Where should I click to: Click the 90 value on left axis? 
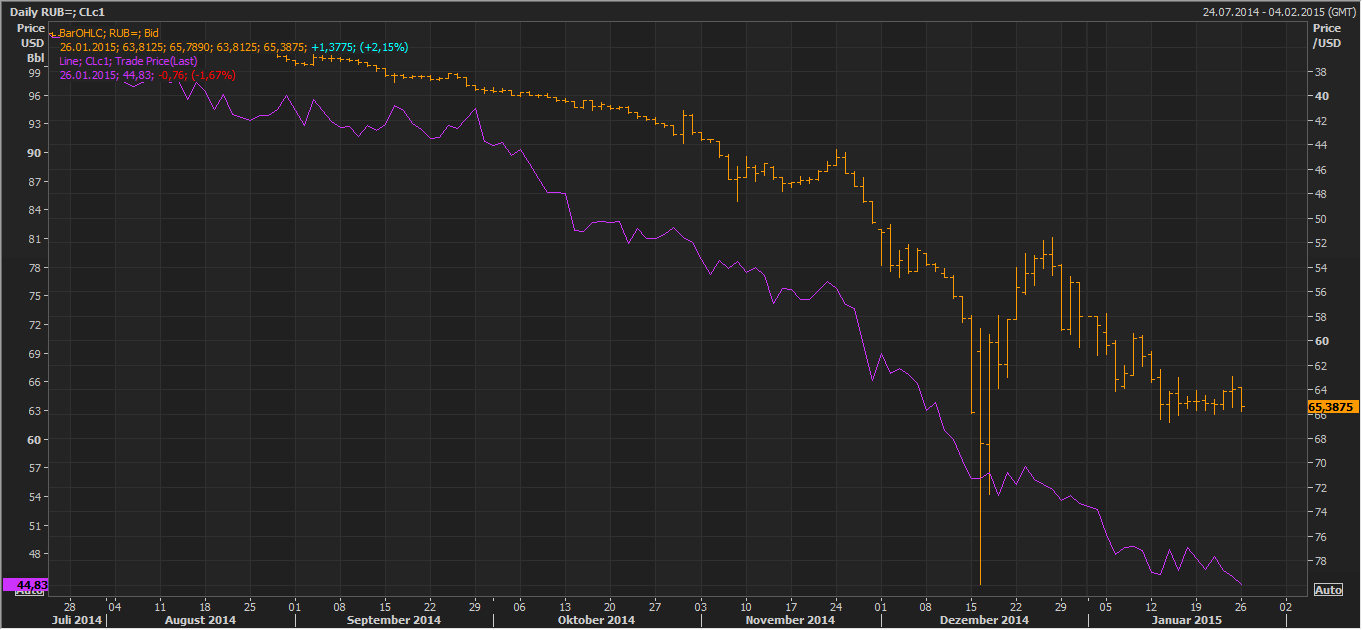[34, 153]
